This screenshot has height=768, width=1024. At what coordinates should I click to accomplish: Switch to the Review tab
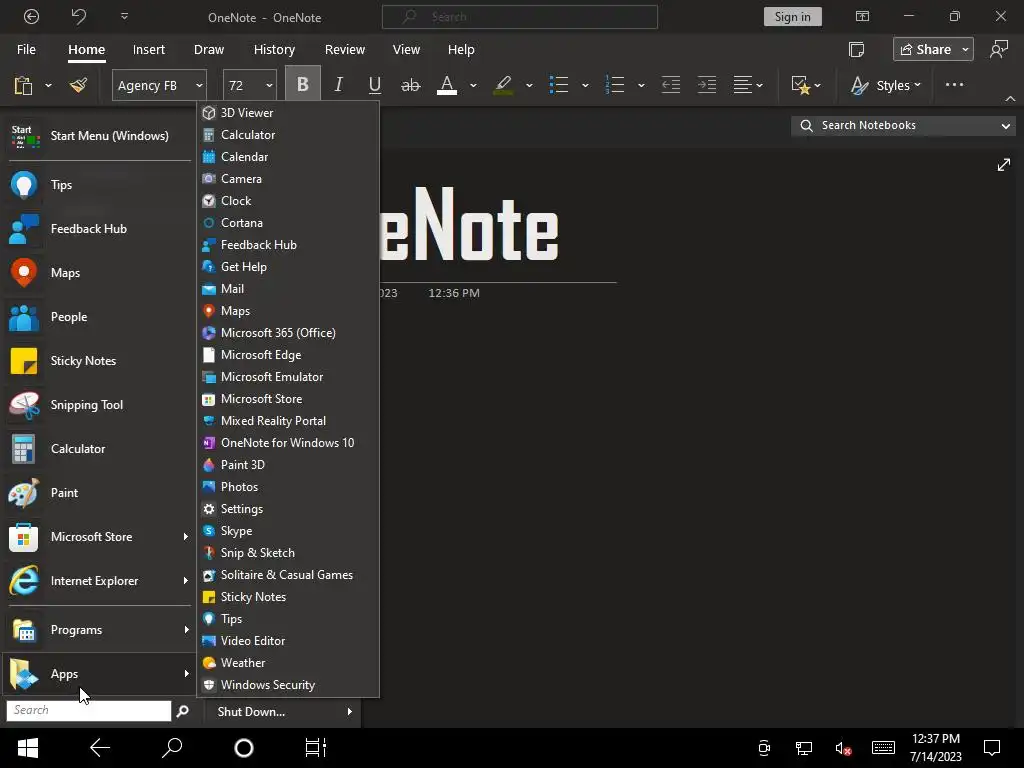(345, 50)
